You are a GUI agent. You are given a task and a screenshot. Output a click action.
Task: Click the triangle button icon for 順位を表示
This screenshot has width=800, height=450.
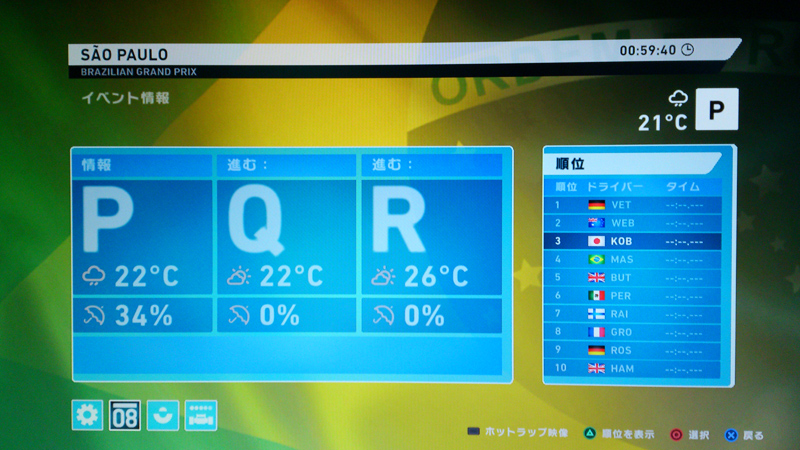(x=590, y=433)
